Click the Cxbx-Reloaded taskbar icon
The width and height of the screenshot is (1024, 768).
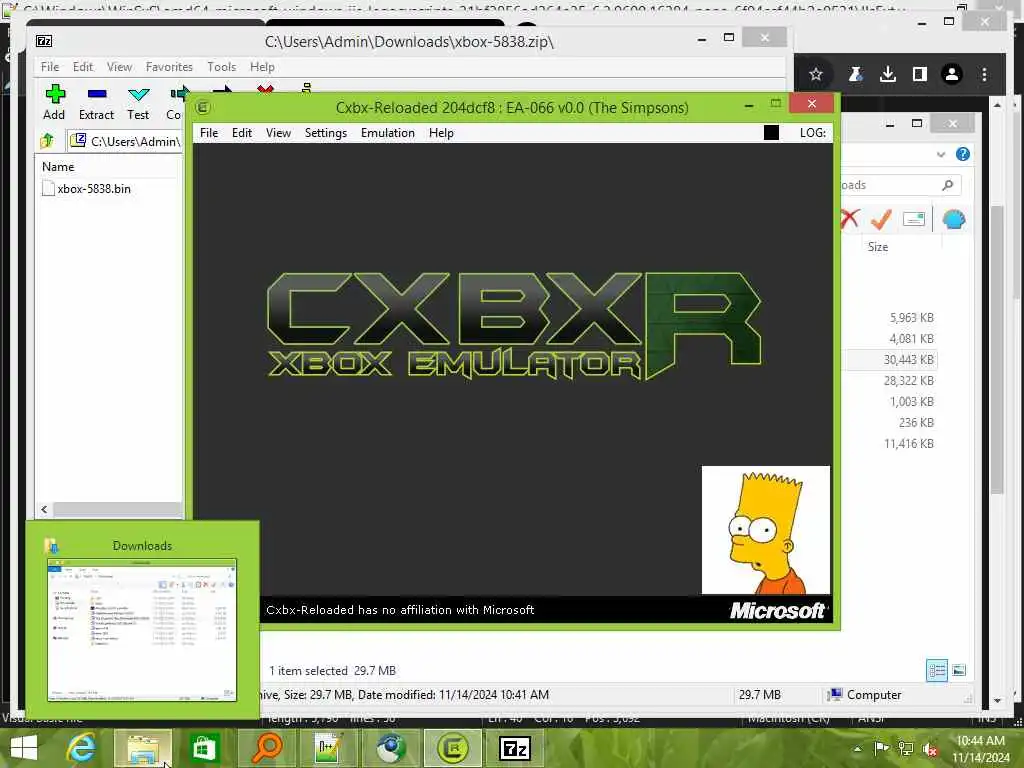(x=452, y=748)
